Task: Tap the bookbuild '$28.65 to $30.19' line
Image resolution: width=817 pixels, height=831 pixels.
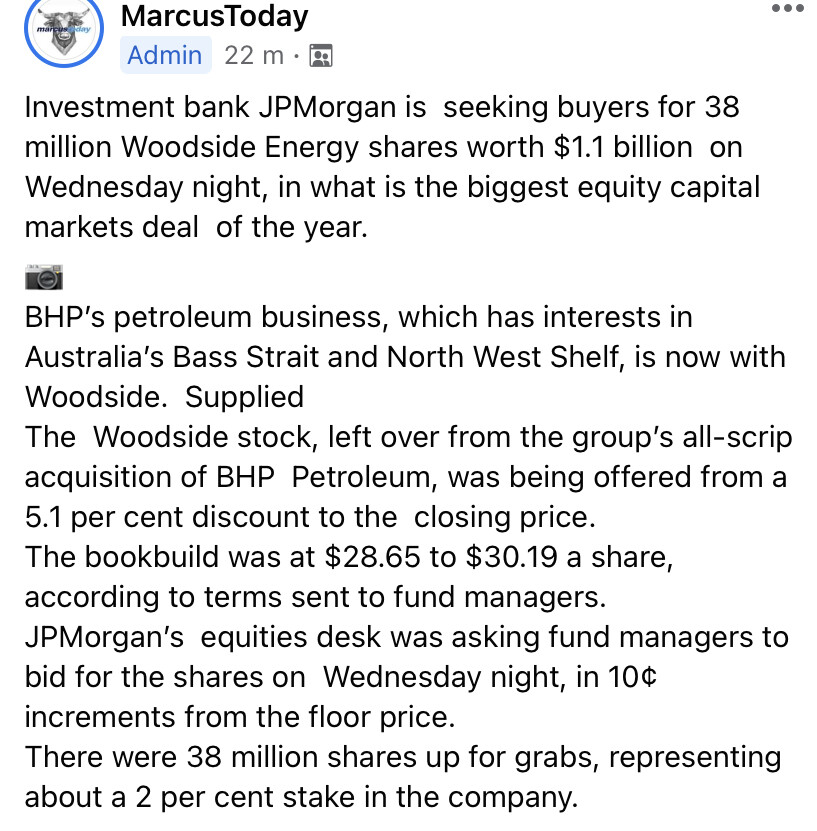Action: pyautogui.click(x=349, y=557)
